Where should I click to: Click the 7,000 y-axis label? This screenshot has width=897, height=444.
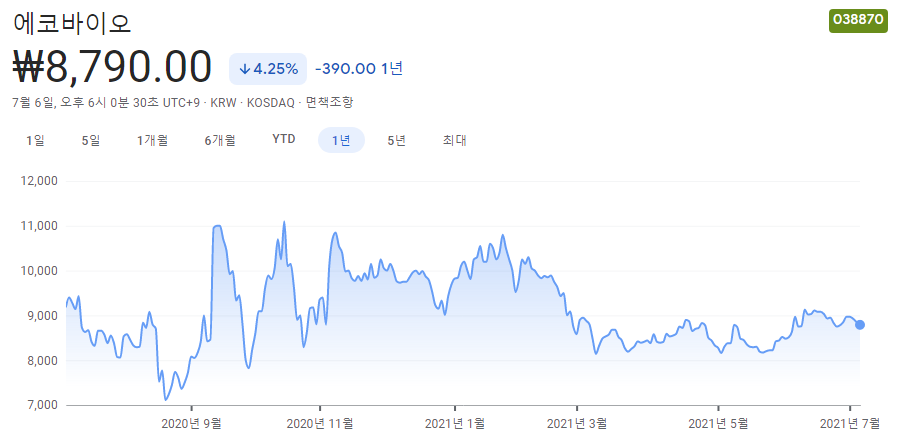click(43, 405)
